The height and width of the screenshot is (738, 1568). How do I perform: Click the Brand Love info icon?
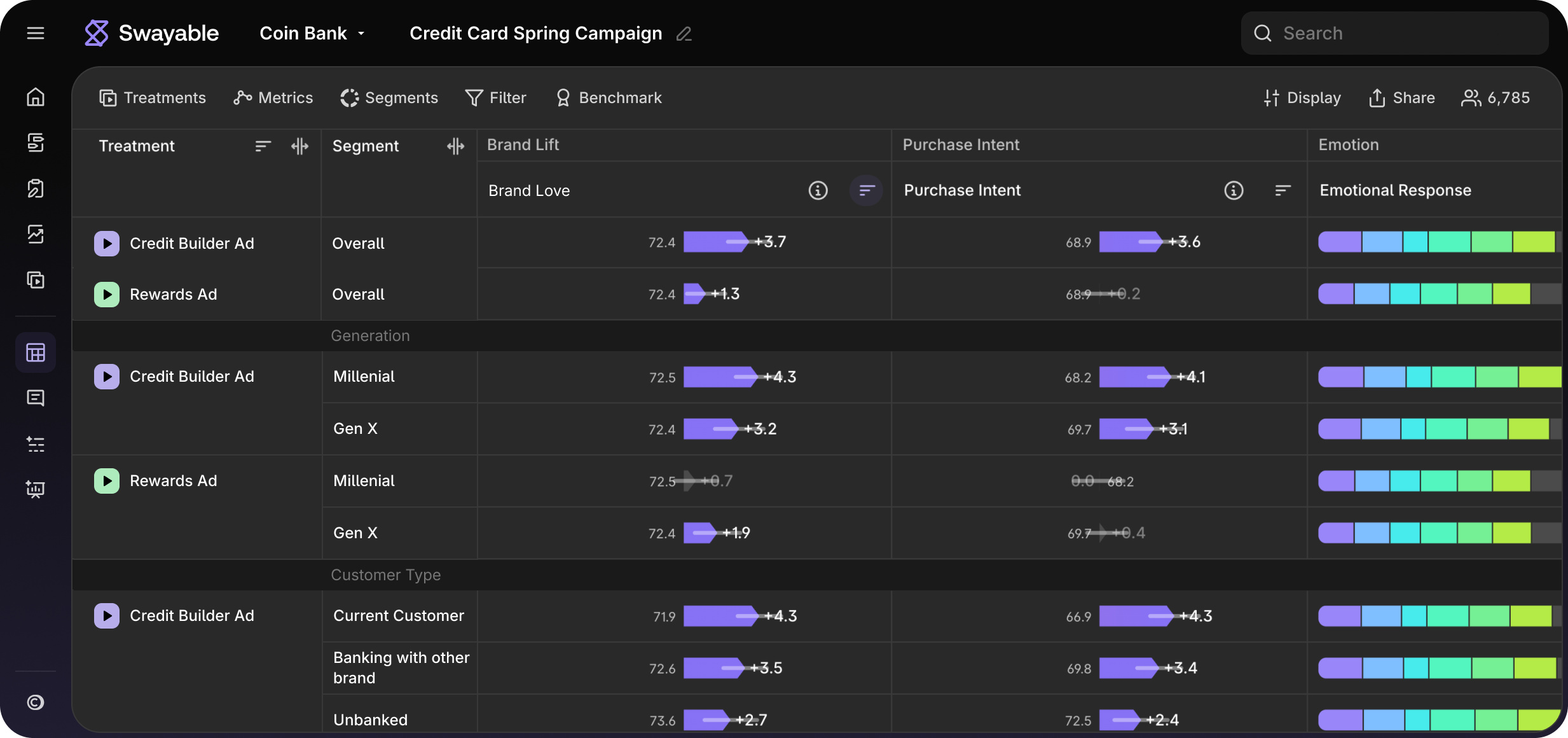(818, 190)
